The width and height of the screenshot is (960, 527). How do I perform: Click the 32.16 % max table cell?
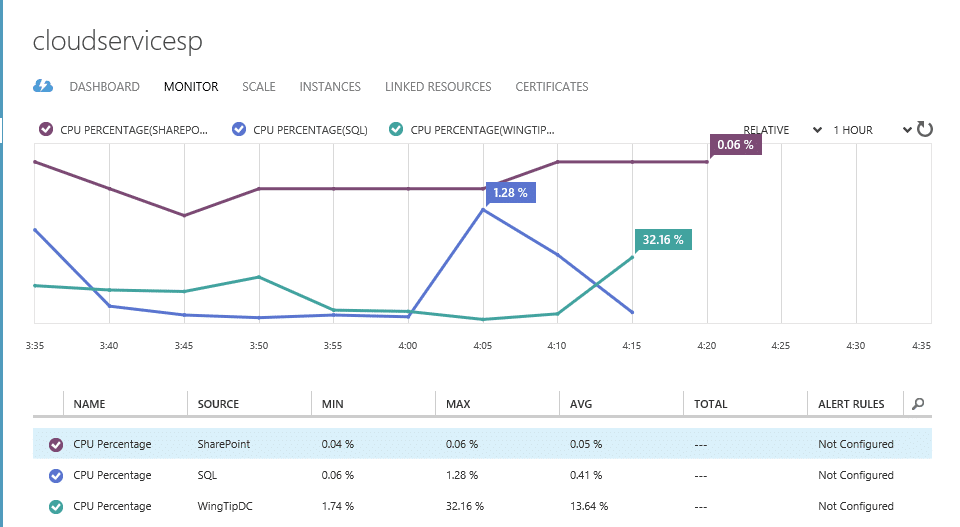[465, 507]
